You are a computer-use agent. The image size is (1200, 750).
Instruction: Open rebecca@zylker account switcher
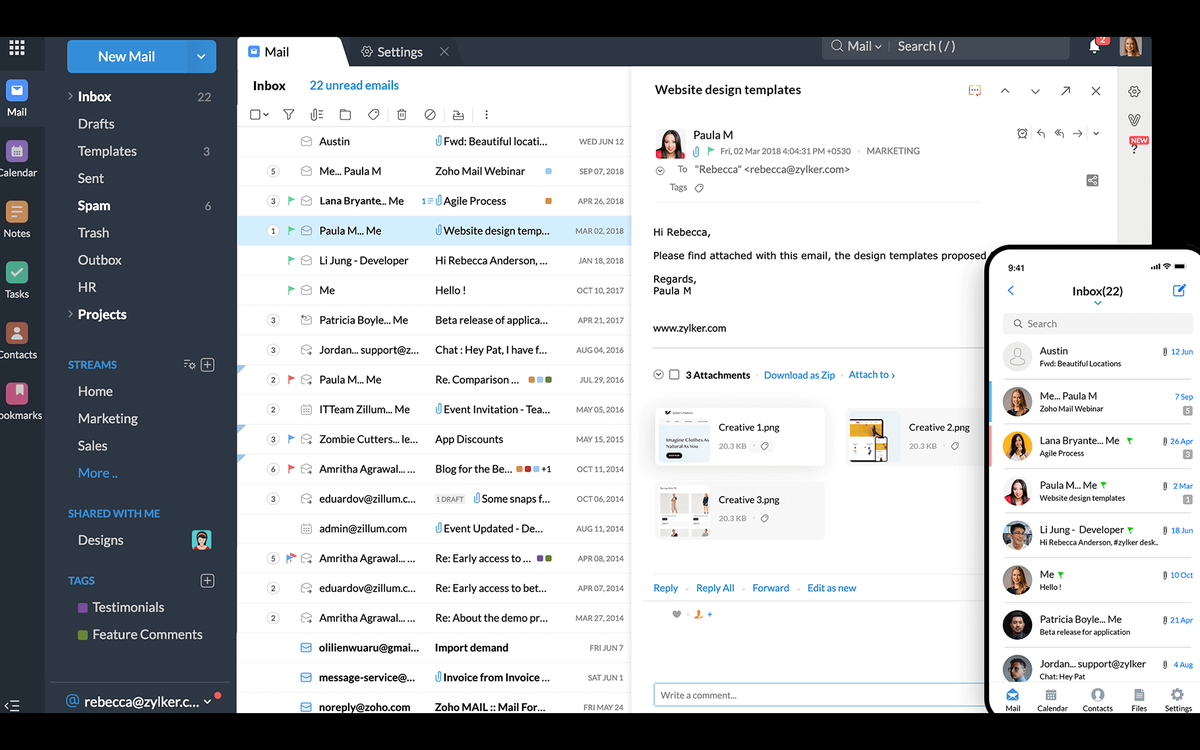pyautogui.click(x=138, y=702)
